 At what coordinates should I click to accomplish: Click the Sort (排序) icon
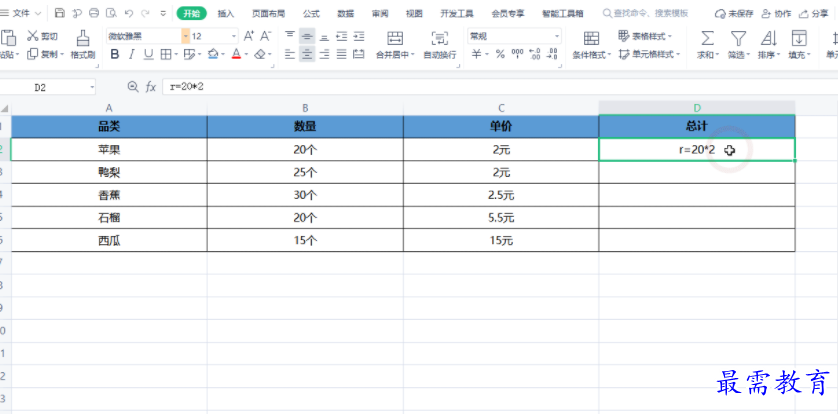(x=769, y=38)
